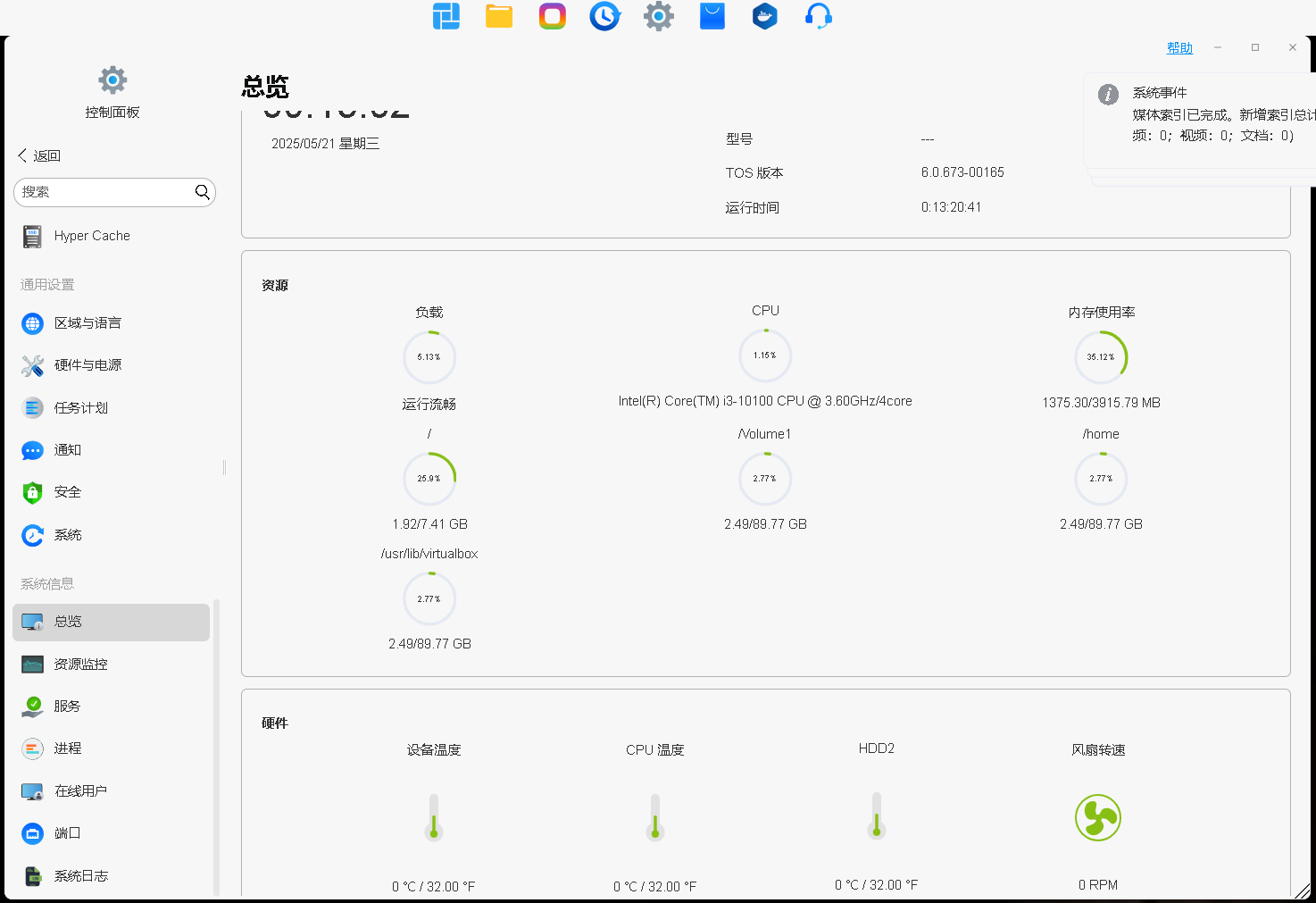Click the Security shield icon
The image size is (1316, 903).
tap(32, 492)
